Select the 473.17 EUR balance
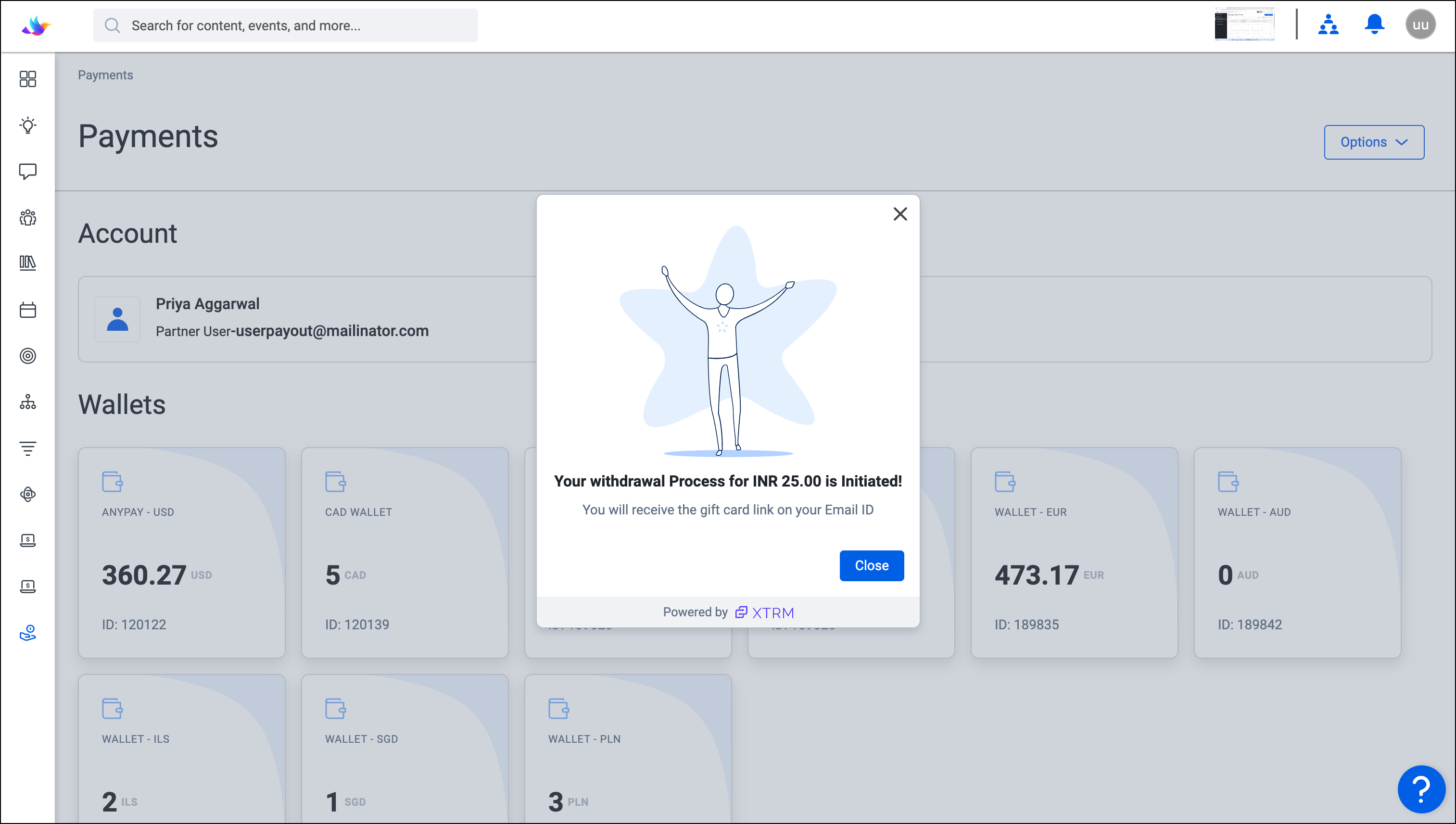 [1049, 575]
